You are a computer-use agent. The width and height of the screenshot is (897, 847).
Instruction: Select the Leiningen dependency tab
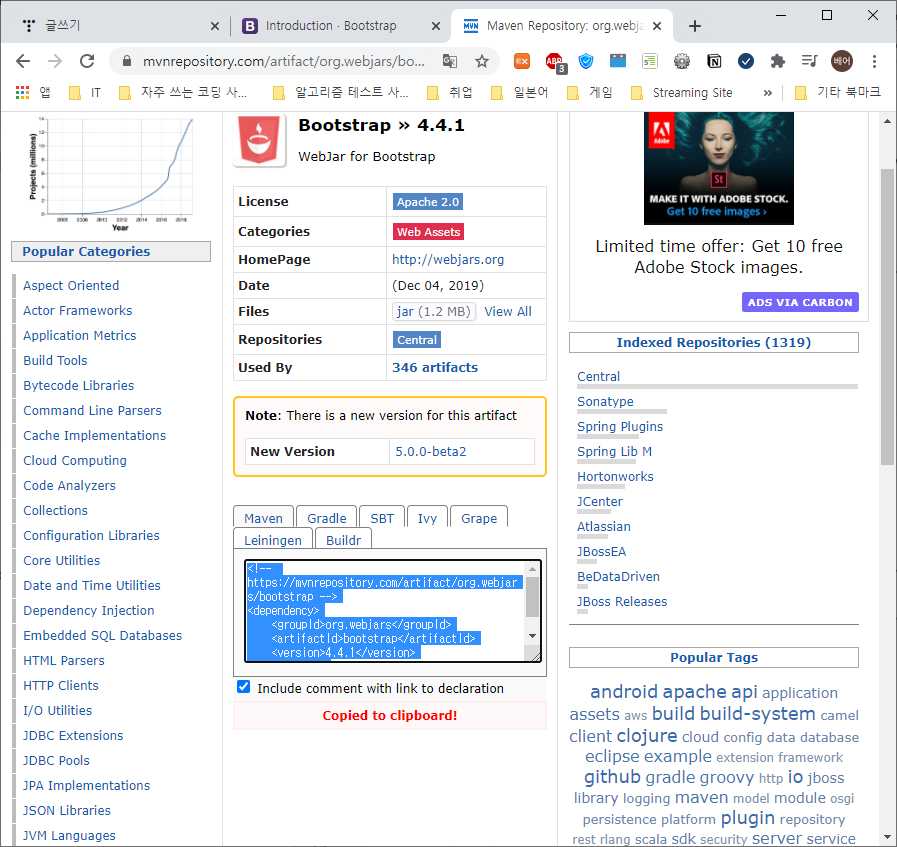273,539
